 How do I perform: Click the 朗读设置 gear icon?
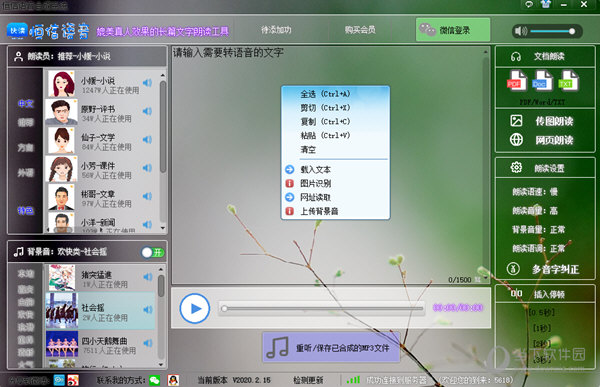coord(516,168)
